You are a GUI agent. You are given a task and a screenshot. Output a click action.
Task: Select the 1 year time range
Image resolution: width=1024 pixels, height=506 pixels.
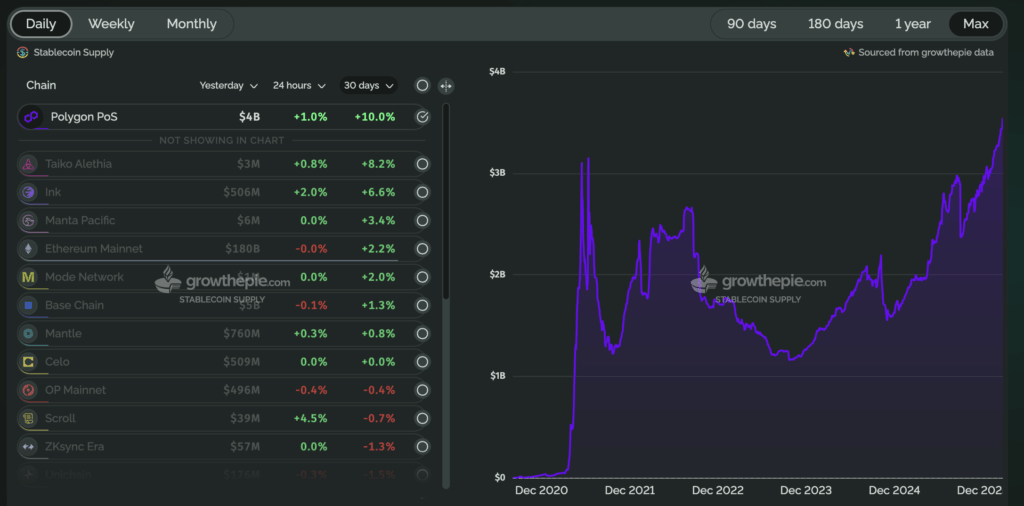911,24
